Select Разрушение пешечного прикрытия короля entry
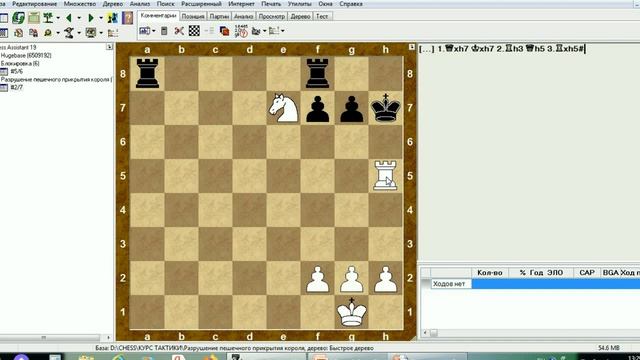 [x=56, y=80]
